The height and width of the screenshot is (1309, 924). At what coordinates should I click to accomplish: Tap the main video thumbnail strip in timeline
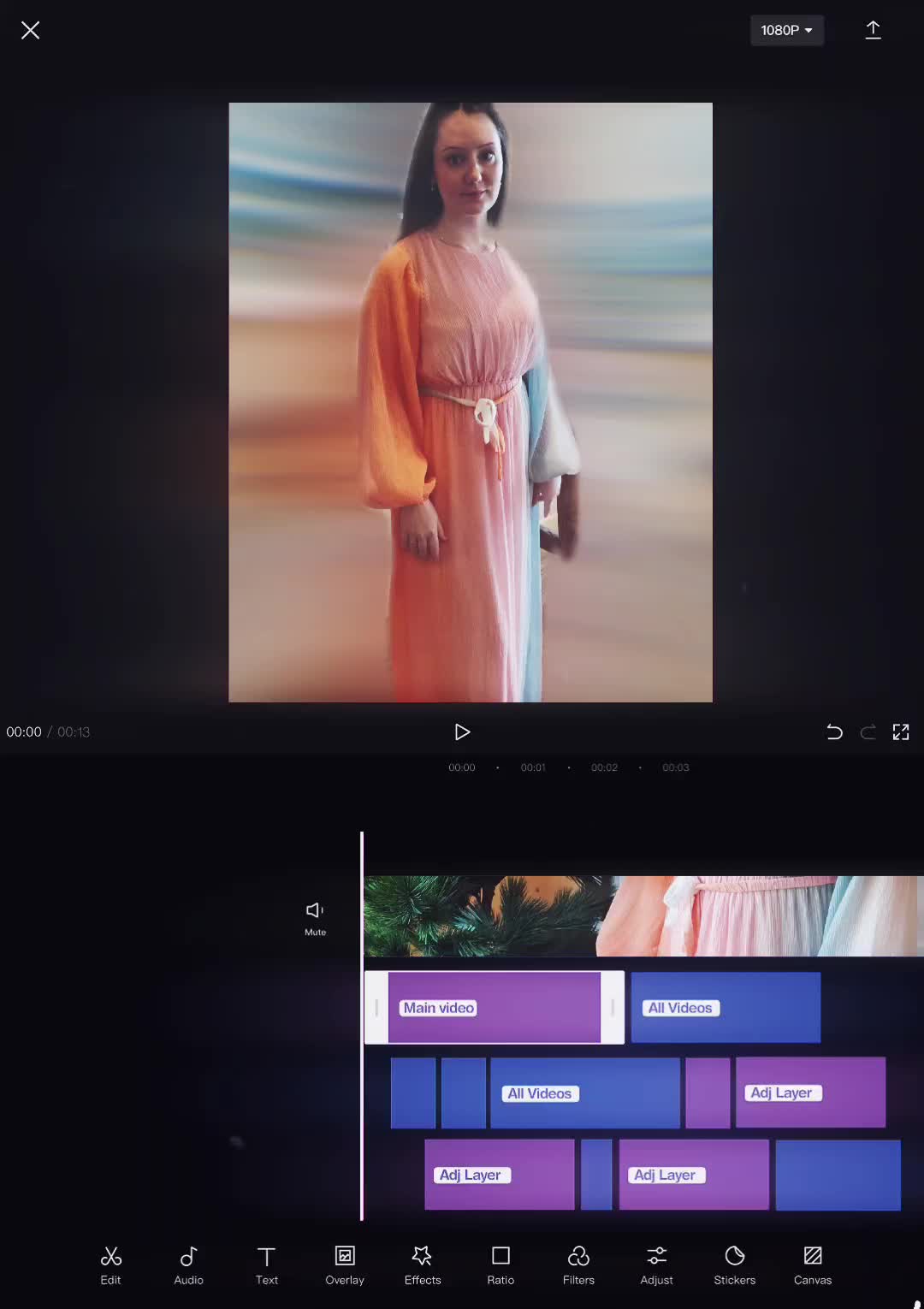[643, 916]
